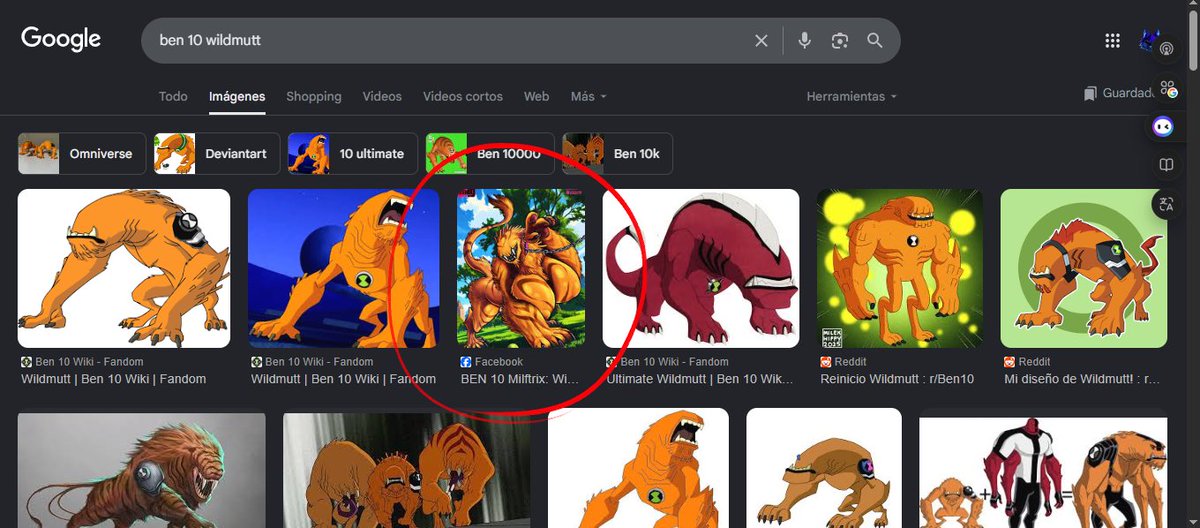Click the podcast broadcast sidebar icon
Screen dimensions: 1200x528
pyautogui.click(x=1164, y=48)
